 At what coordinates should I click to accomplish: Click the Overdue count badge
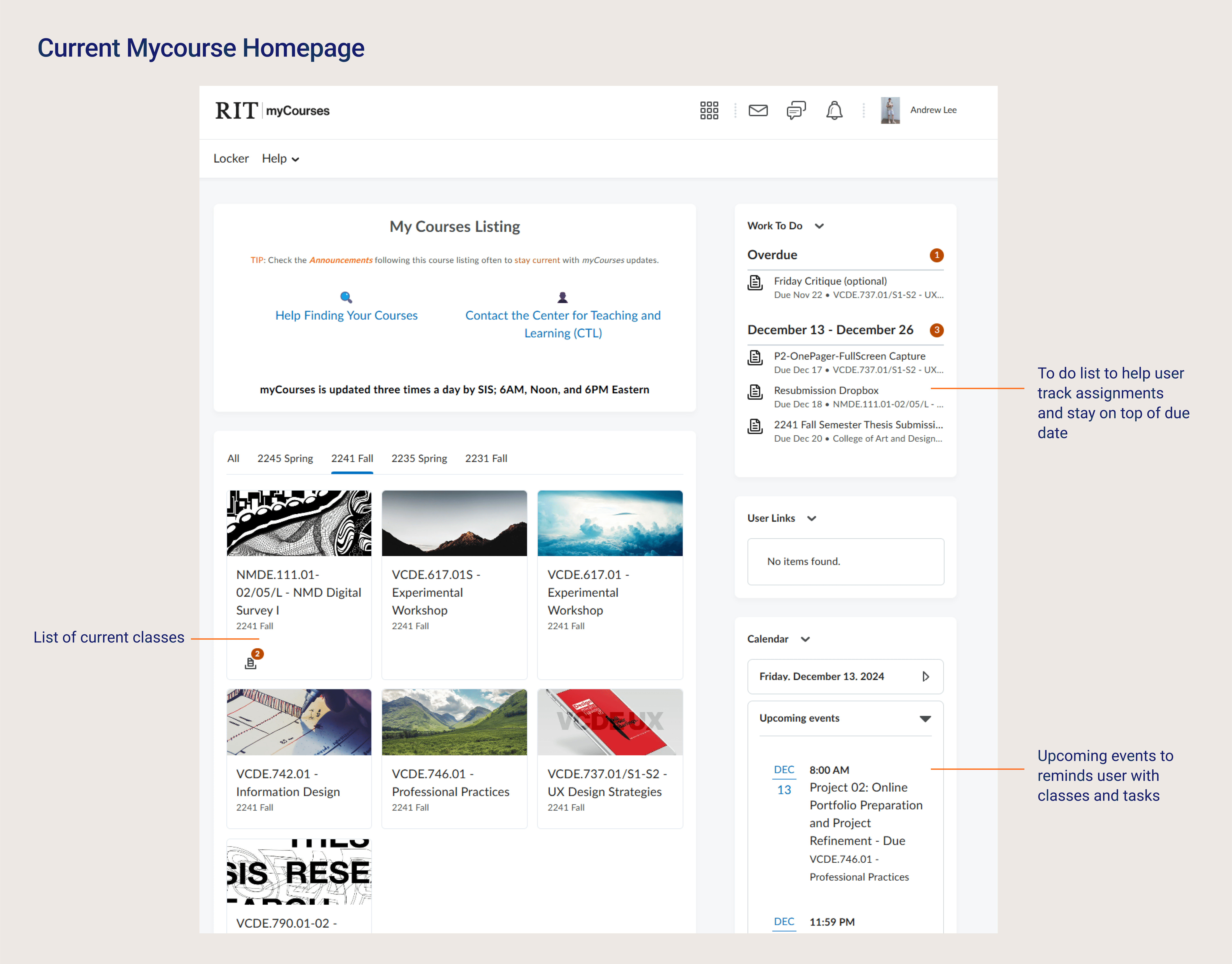[x=936, y=255]
